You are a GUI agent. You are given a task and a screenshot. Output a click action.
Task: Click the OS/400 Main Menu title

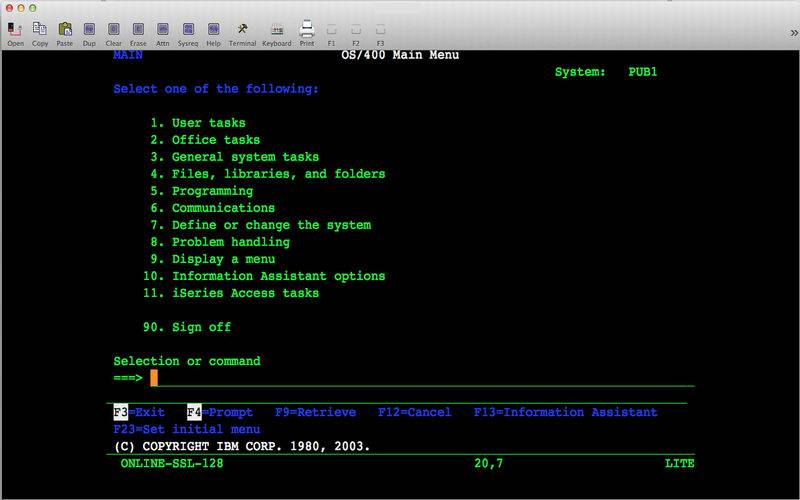coord(400,55)
